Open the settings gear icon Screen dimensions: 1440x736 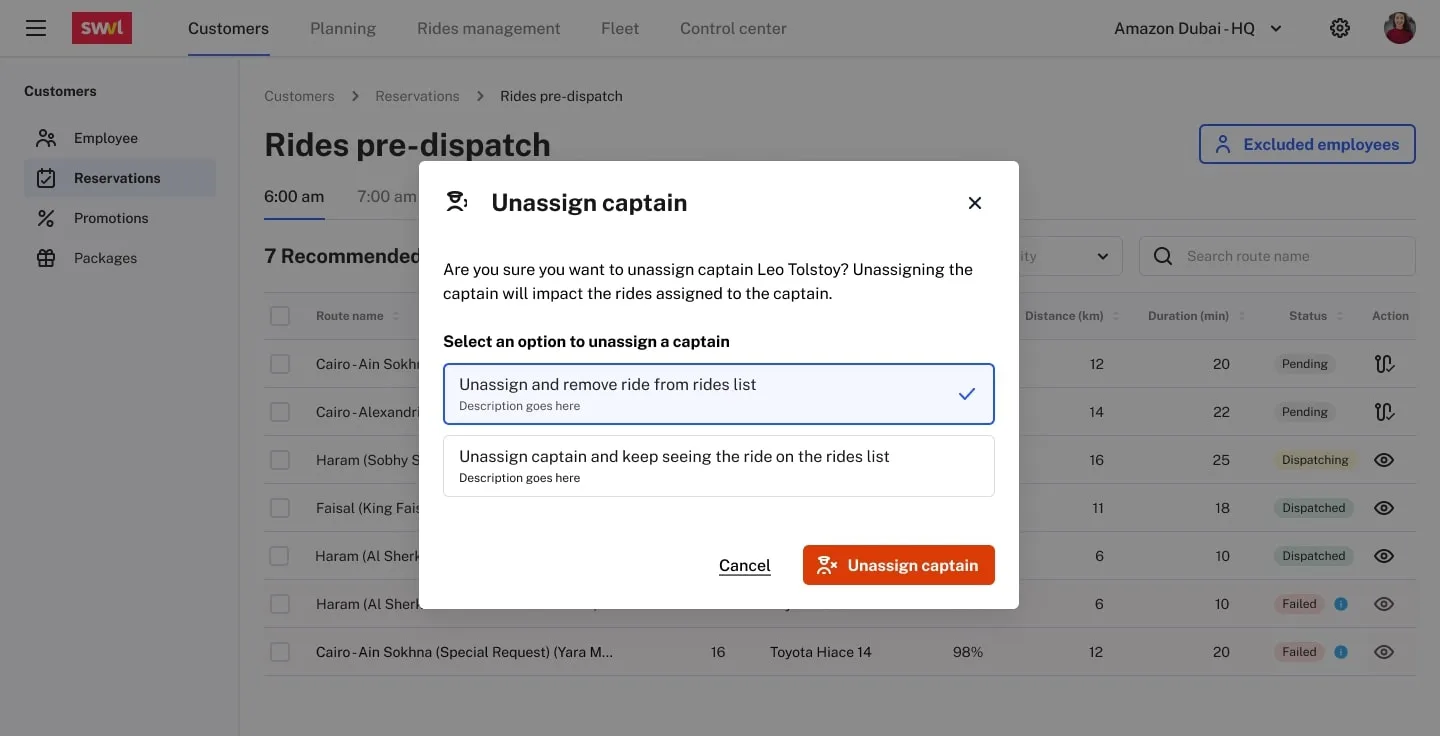pos(1340,28)
